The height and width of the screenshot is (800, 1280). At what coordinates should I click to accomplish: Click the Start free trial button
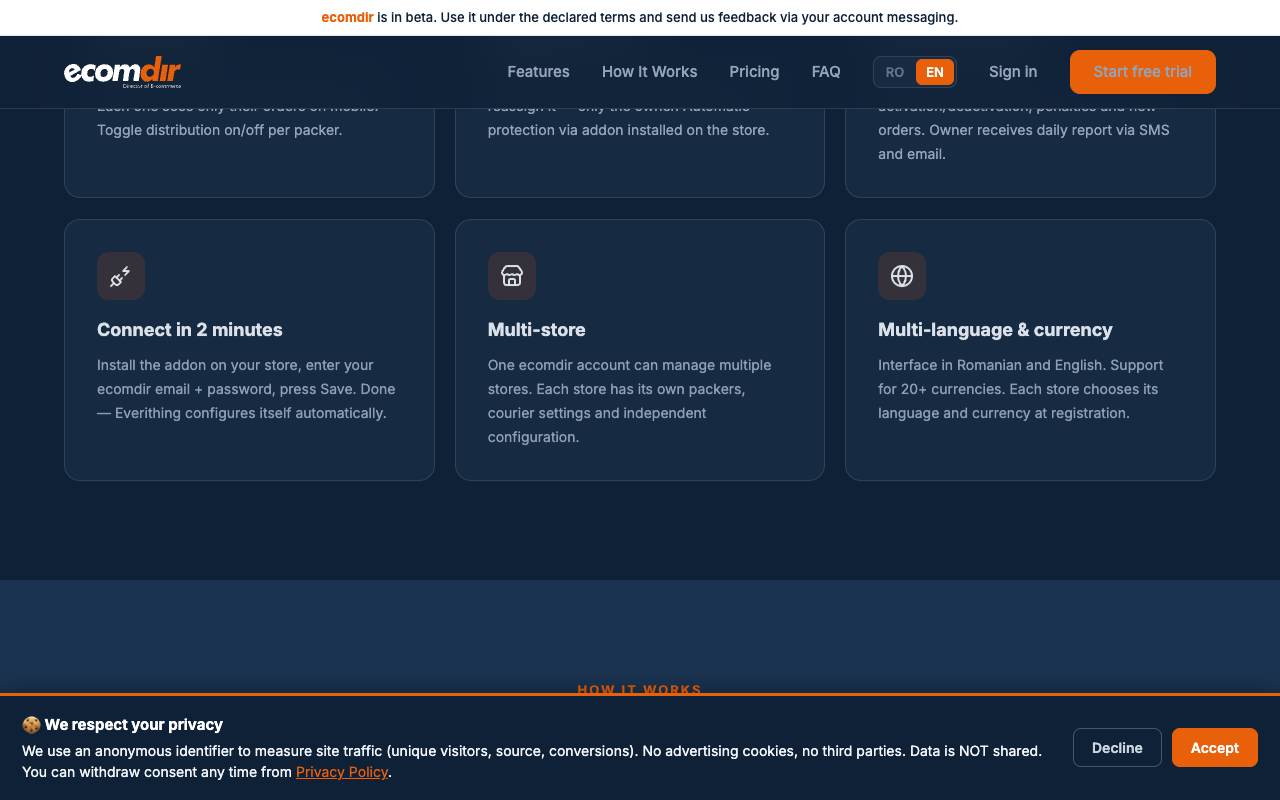tap(1143, 72)
